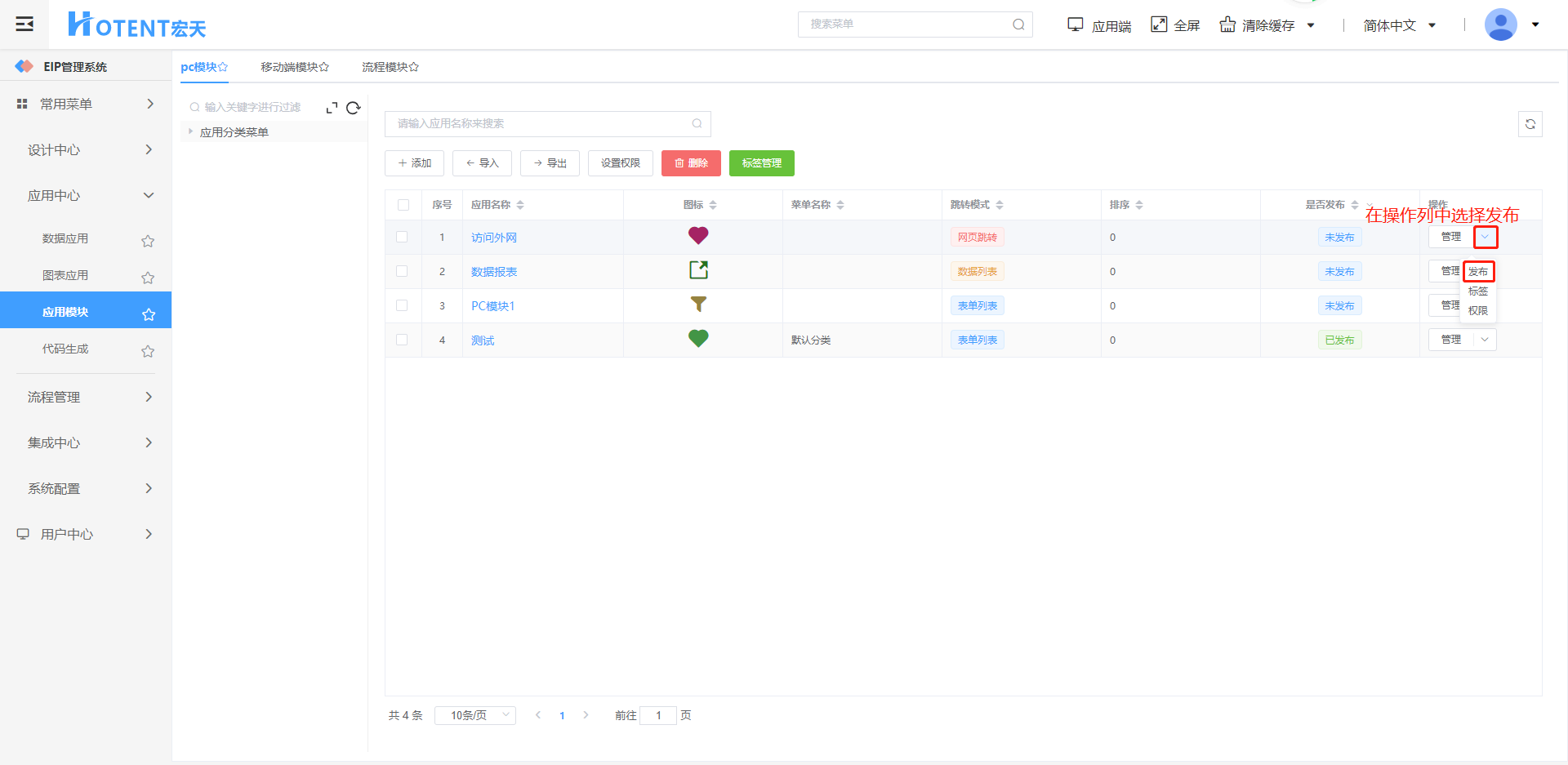Click the table refresh button at top right
Viewport: 1568px width, 765px height.
click(1530, 124)
